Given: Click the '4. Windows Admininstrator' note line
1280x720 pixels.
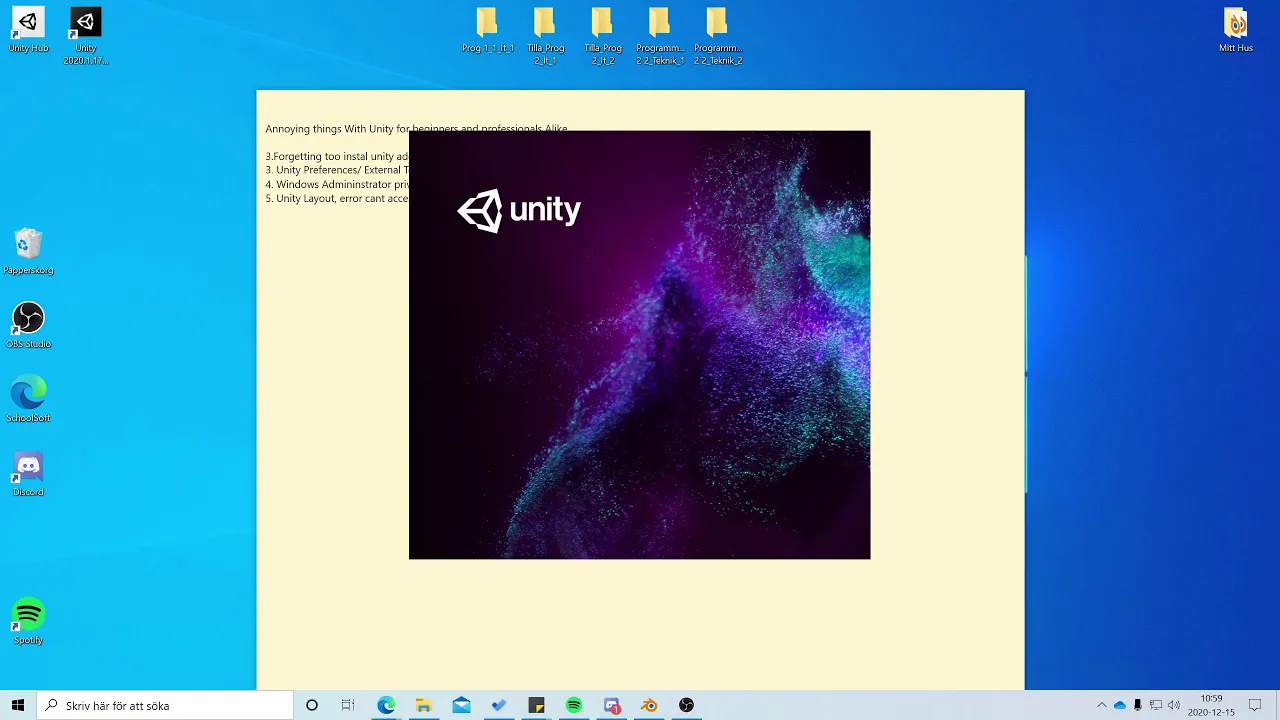Looking at the screenshot, I should click(x=337, y=184).
